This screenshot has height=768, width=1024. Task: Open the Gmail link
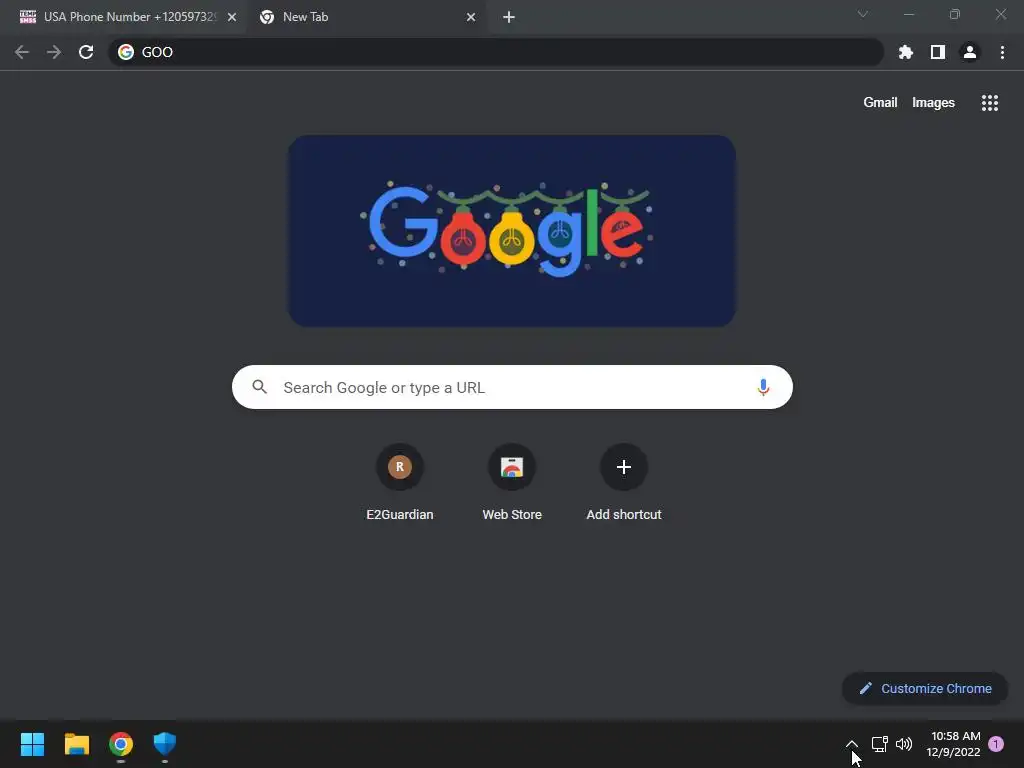coord(880,103)
